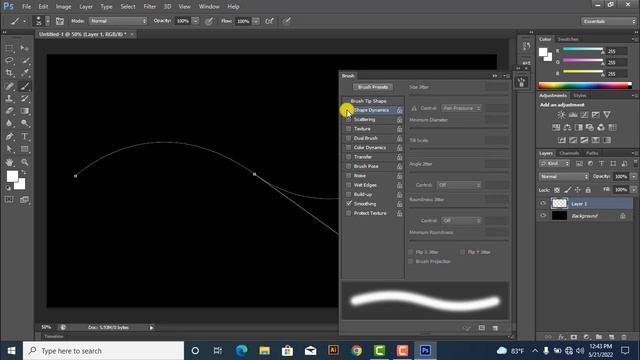Open the Opacity dropdown arrow in options bar
640x360 pixels.
(x=196, y=21)
